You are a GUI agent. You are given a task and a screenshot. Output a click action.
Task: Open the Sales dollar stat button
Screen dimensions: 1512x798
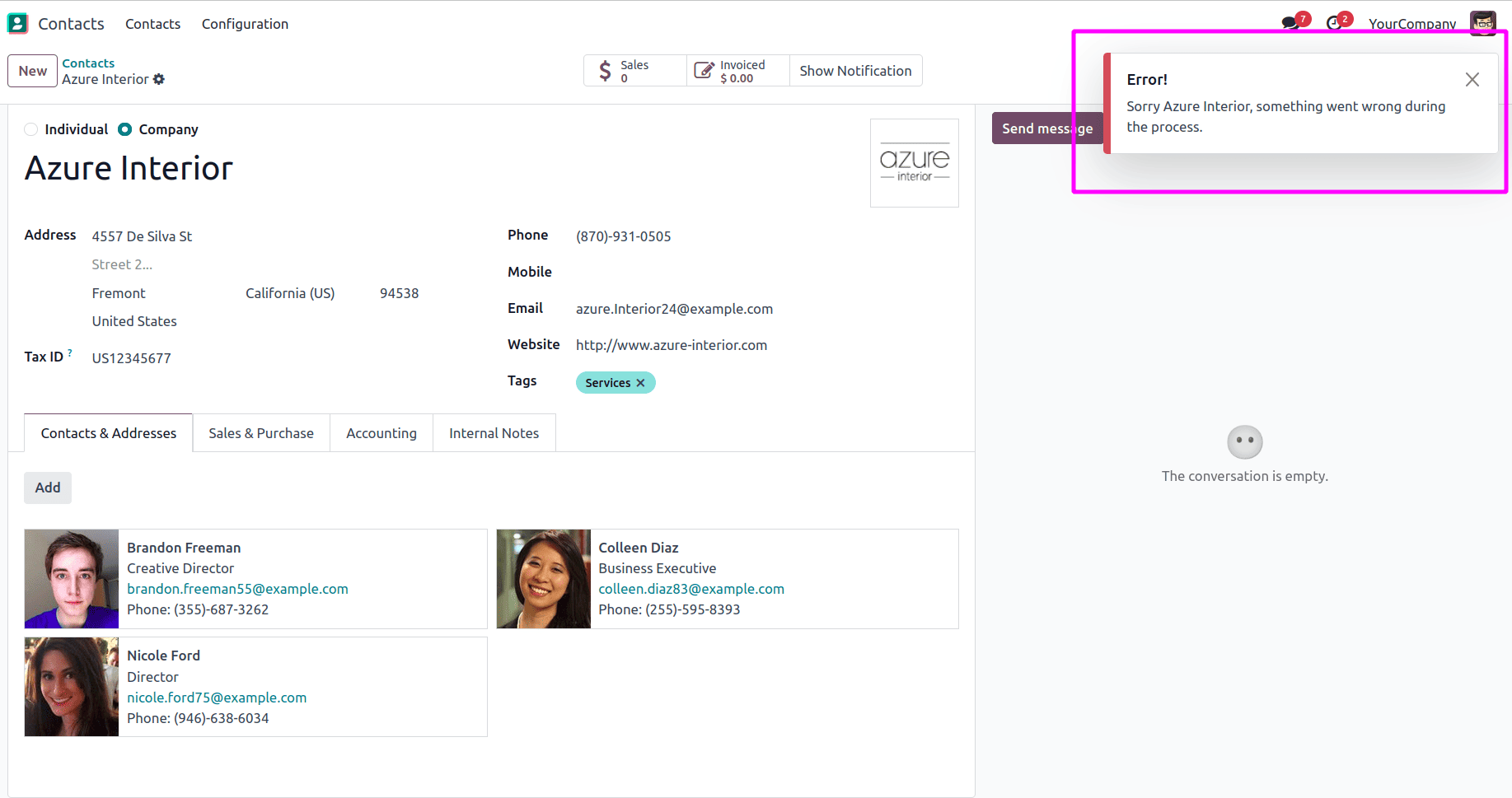[635, 71]
